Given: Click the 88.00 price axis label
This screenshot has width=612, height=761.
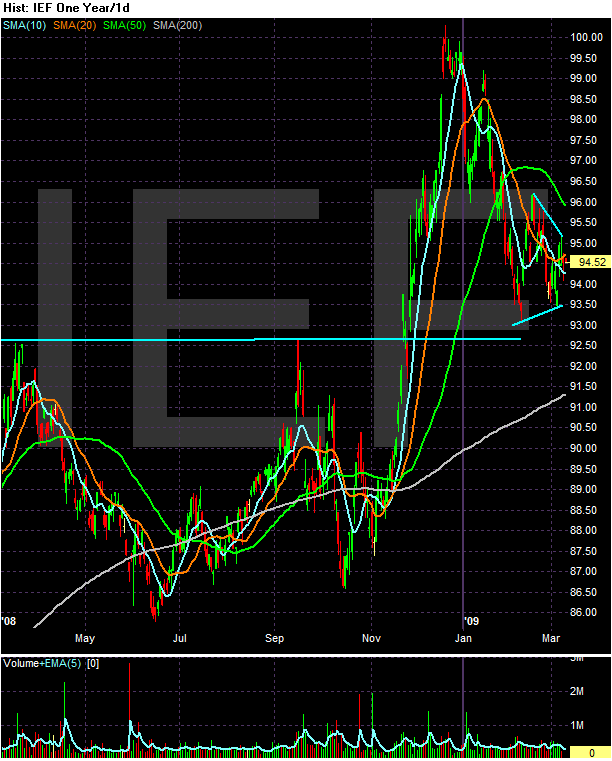Looking at the screenshot, I should pos(583,530).
